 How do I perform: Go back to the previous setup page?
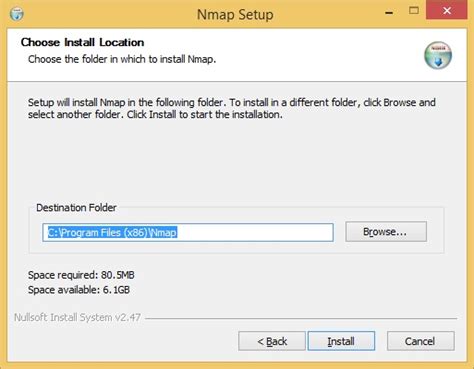pyautogui.click(x=272, y=341)
